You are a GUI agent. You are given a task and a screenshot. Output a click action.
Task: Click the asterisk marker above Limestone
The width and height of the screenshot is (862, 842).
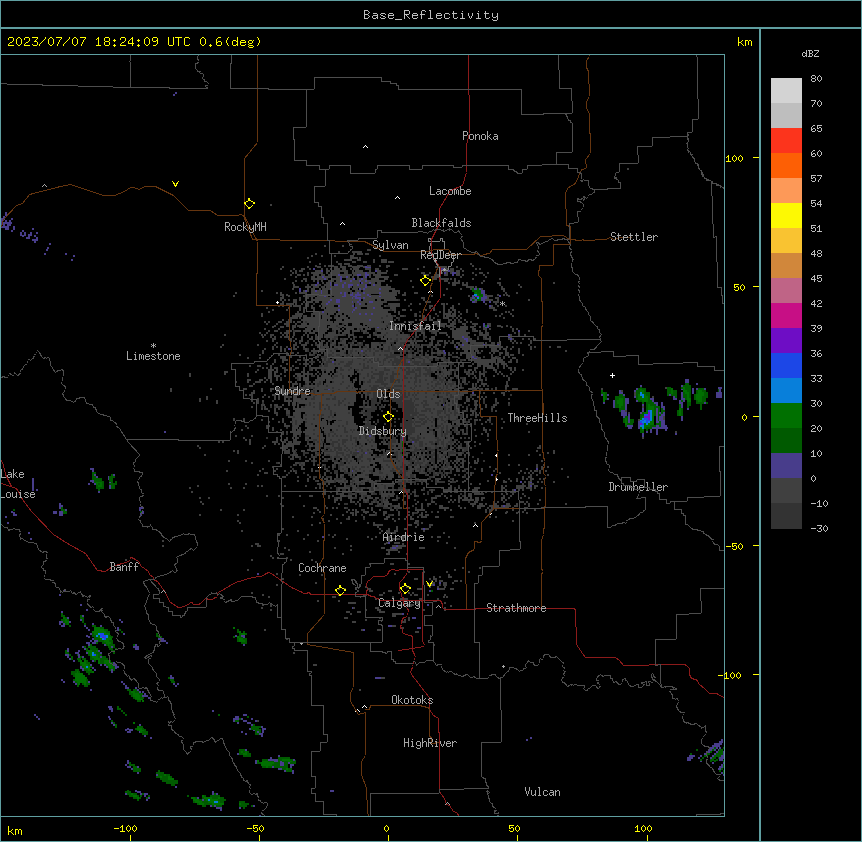pos(153,346)
